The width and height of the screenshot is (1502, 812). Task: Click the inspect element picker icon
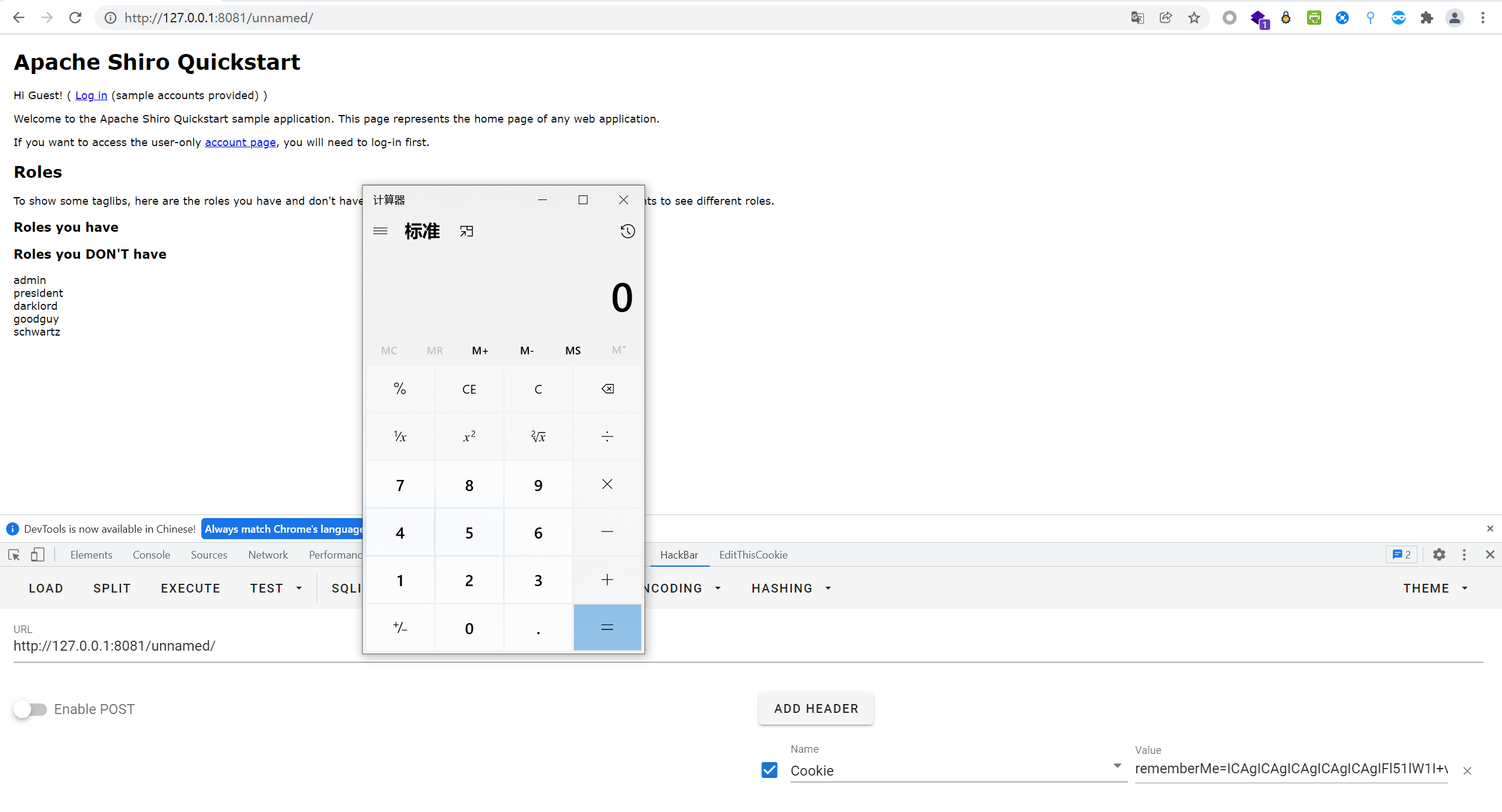click(14, 554)
